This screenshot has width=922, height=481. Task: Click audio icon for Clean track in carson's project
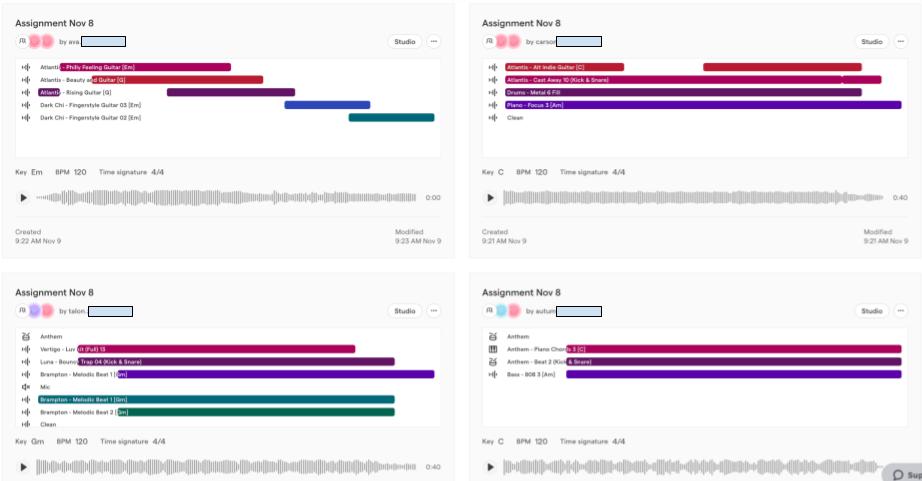coord(493,118)
